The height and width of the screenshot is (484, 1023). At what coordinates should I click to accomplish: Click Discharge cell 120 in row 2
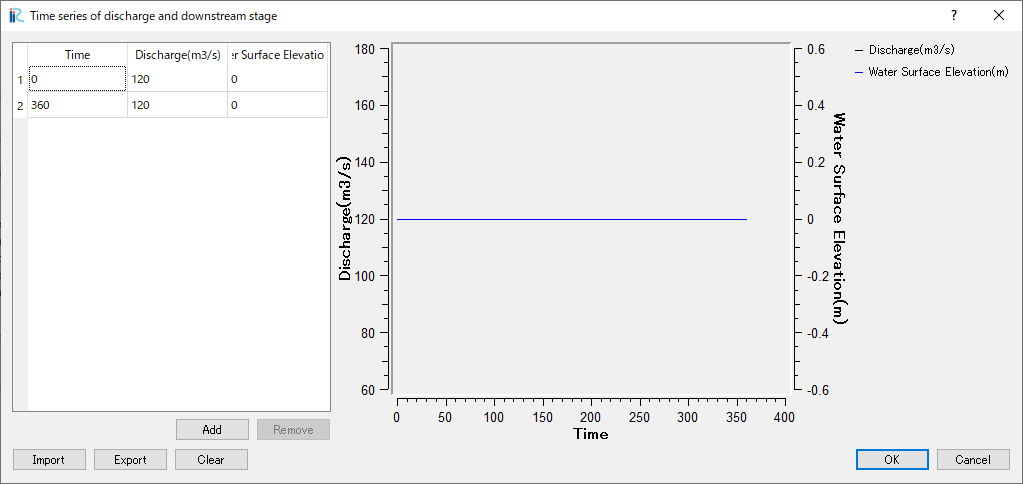(x=177, y=105)
